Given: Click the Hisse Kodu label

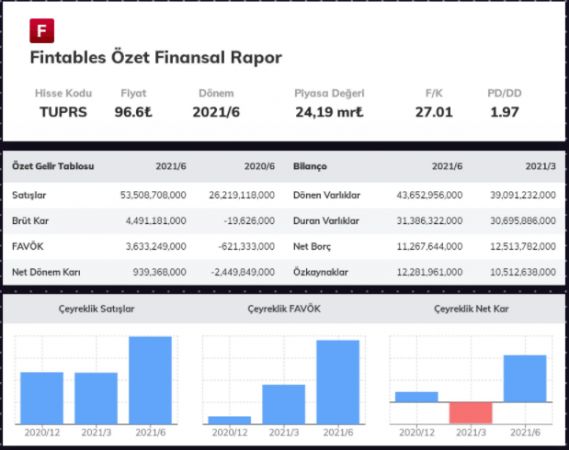Looking at the screenshot, I should 64,93.
